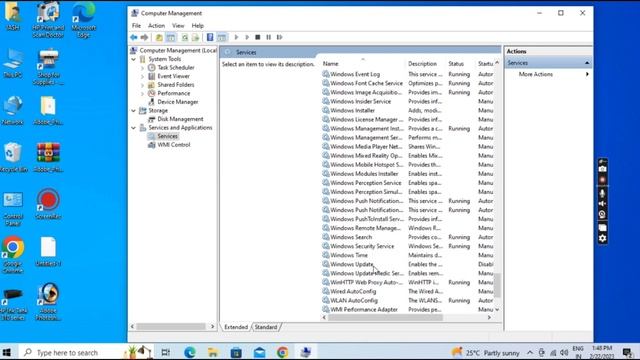Open the More Actions submenu arrow
The image size is (640, 360).
pyautogui.click(x=587, y=74)
